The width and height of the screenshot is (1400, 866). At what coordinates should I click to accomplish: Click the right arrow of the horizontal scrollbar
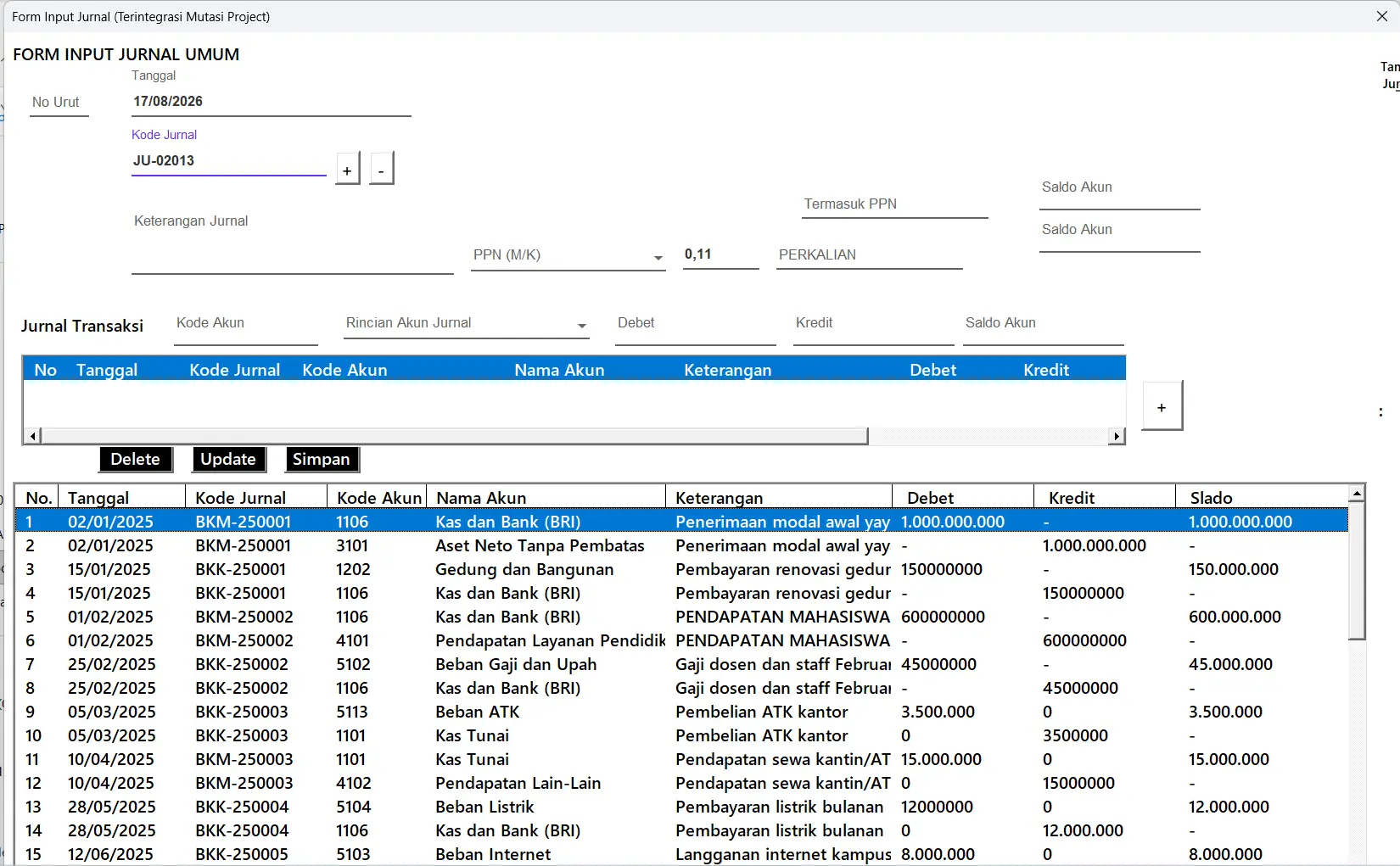click(x=1117, y=436)
